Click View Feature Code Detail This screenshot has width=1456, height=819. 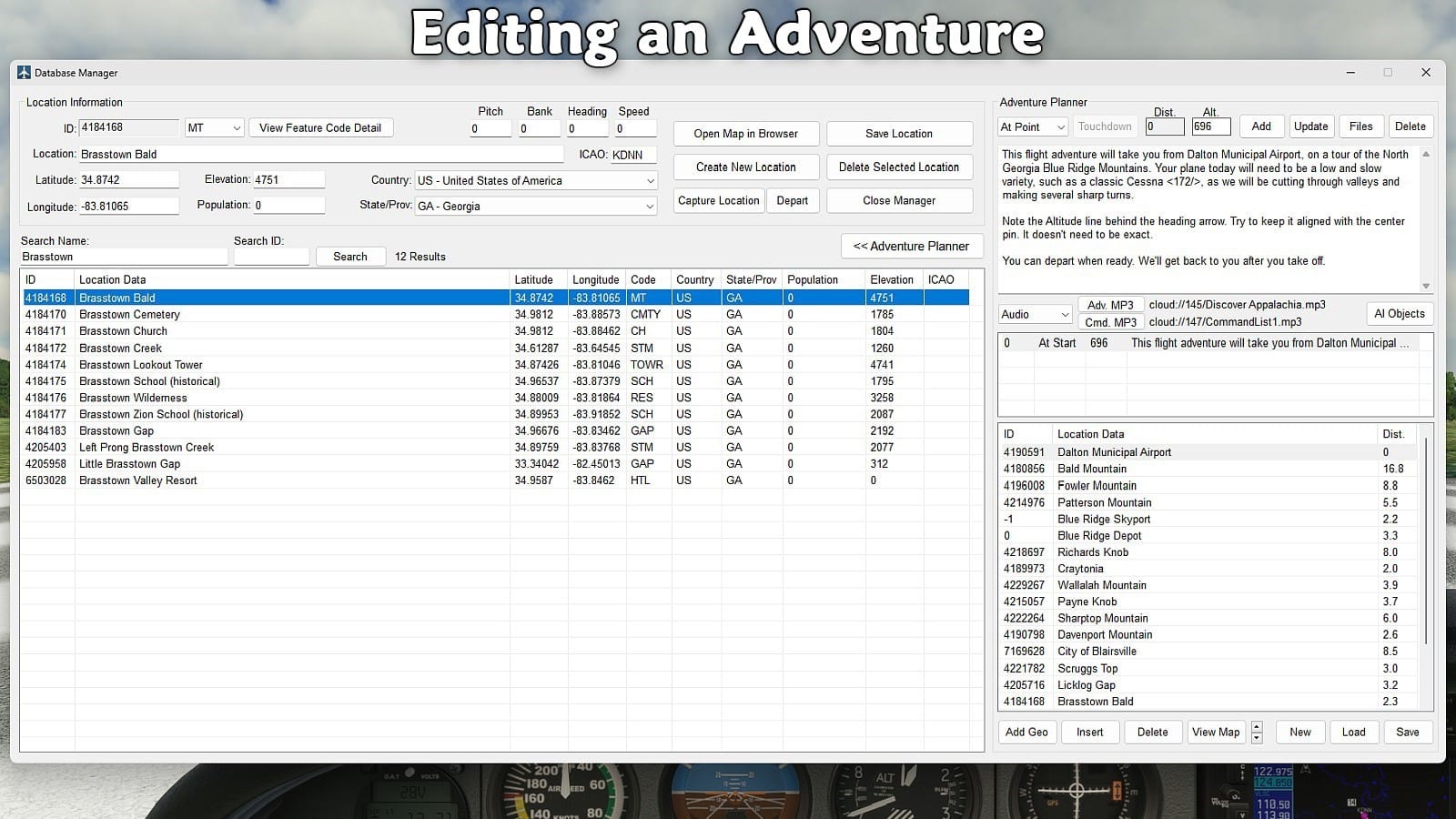click(x=320, y=128)
